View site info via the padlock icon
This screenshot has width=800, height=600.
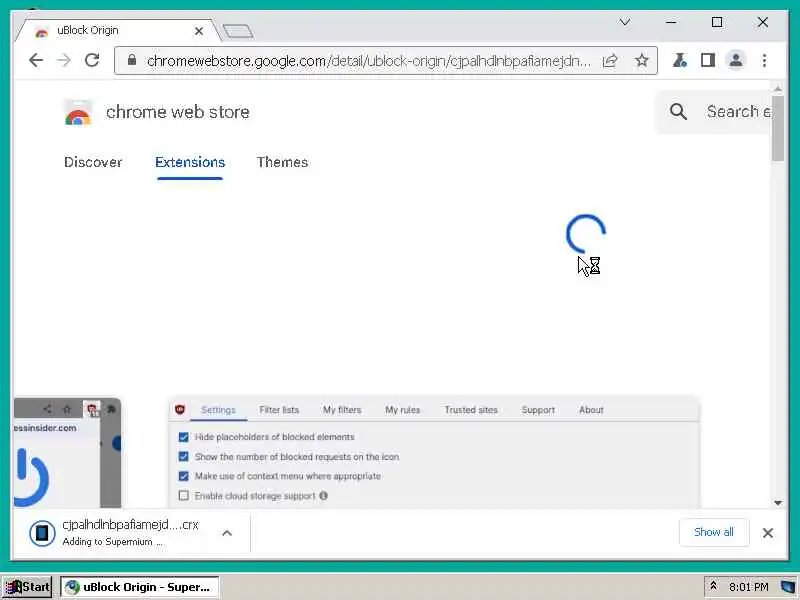[132, 60]
